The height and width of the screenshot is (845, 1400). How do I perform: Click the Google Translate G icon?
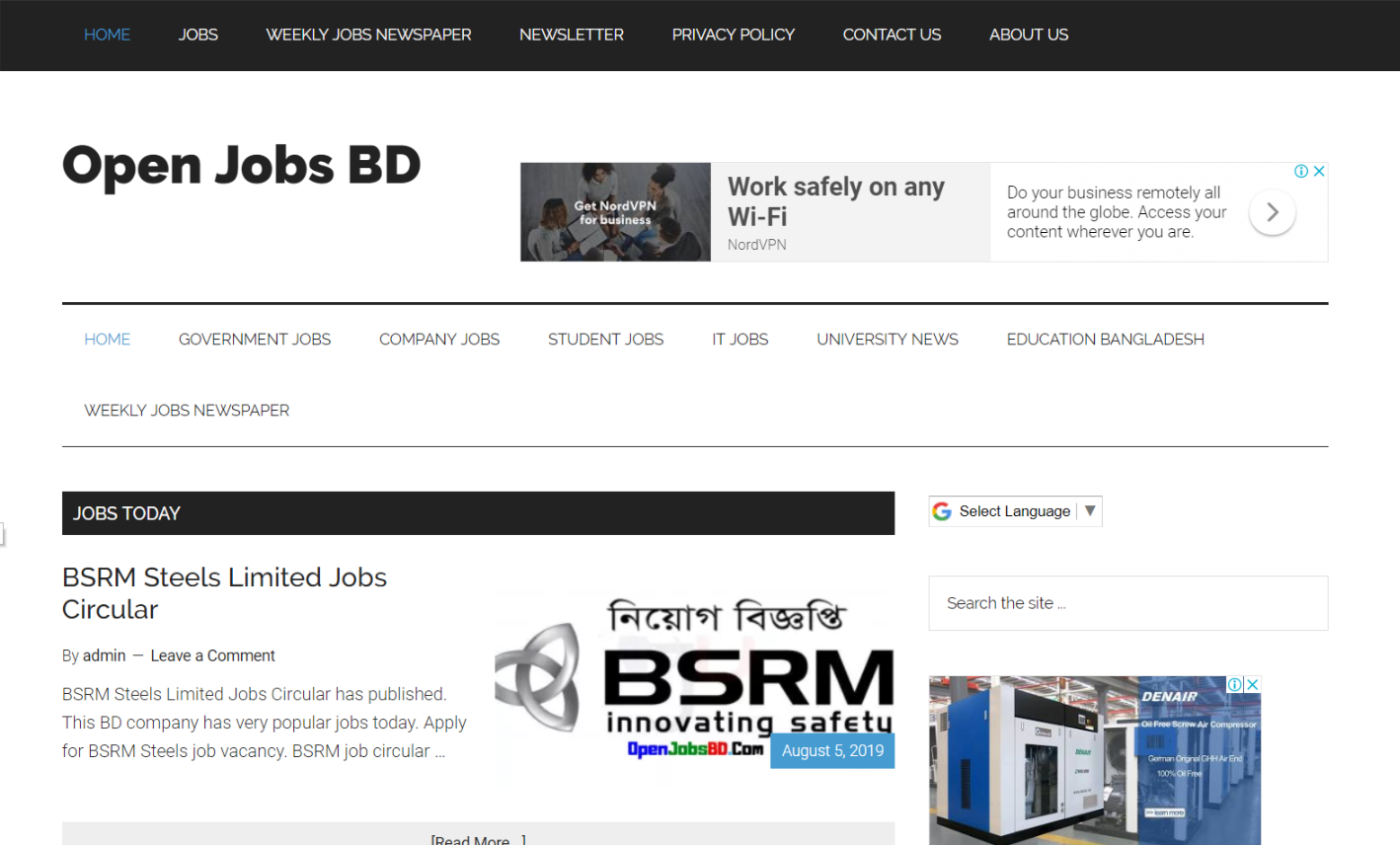(943, 510)
